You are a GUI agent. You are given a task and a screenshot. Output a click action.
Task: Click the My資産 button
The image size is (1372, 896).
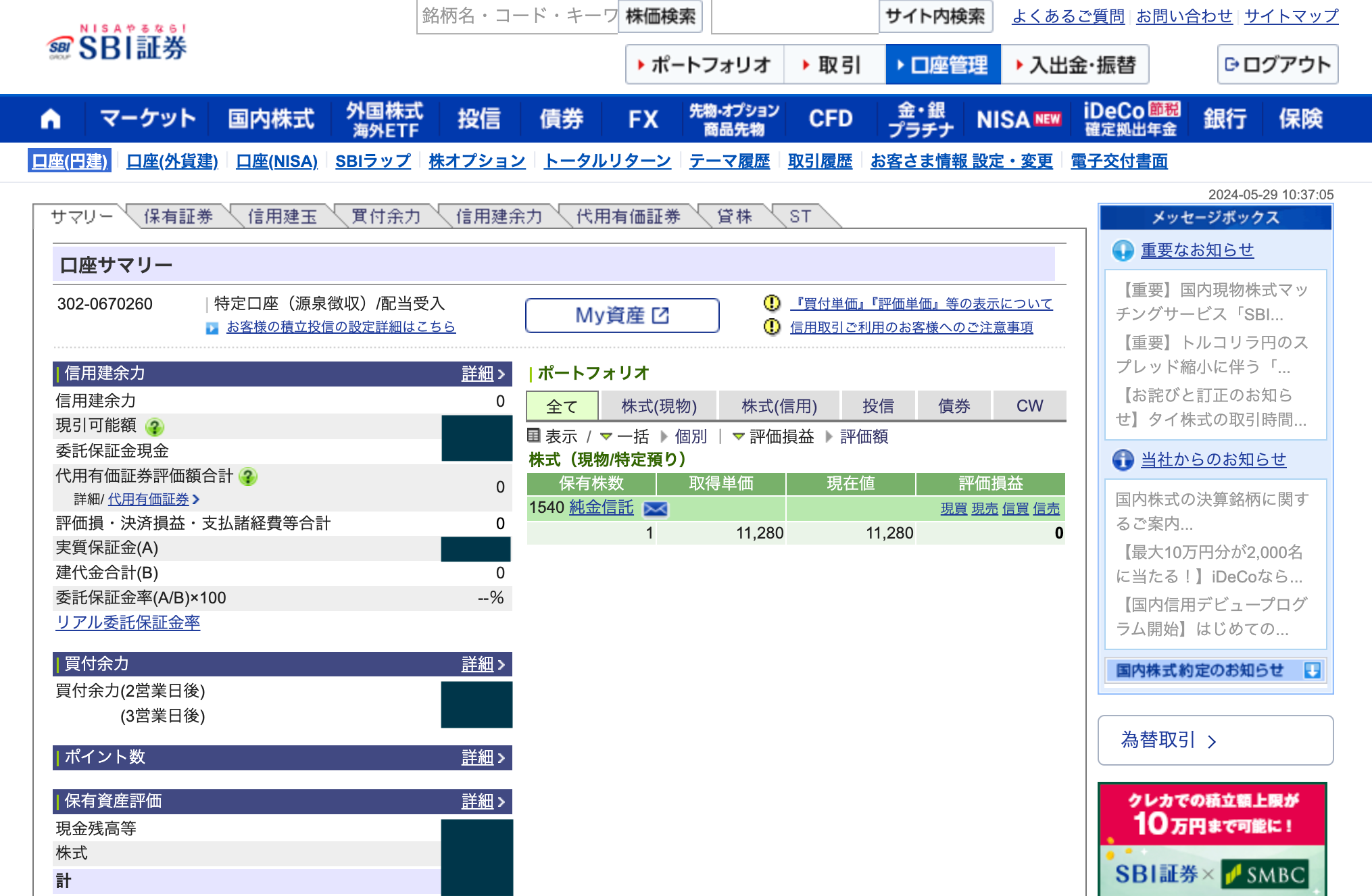(622, 316)
